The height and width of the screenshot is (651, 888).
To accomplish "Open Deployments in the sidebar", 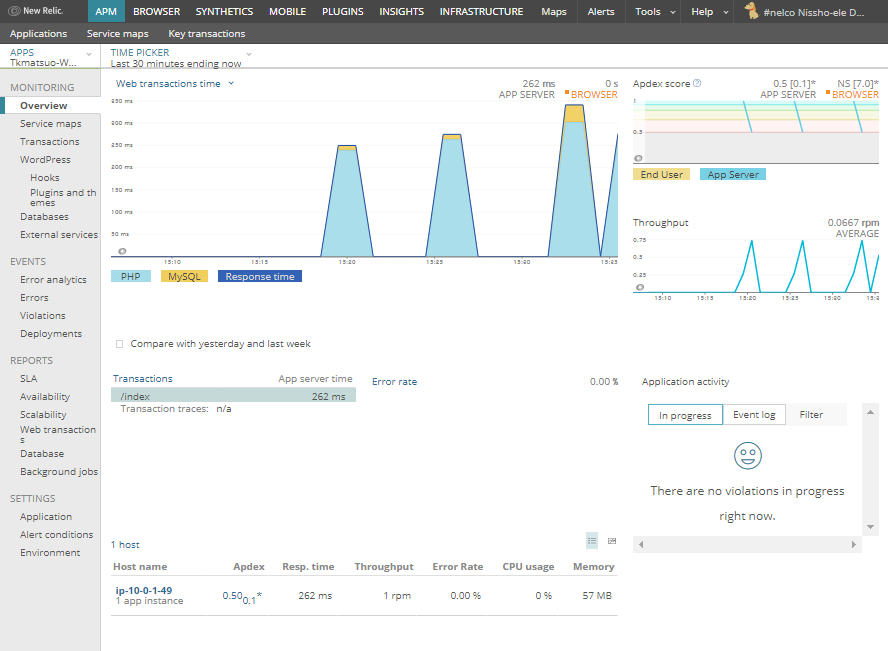I will point(51,334).
